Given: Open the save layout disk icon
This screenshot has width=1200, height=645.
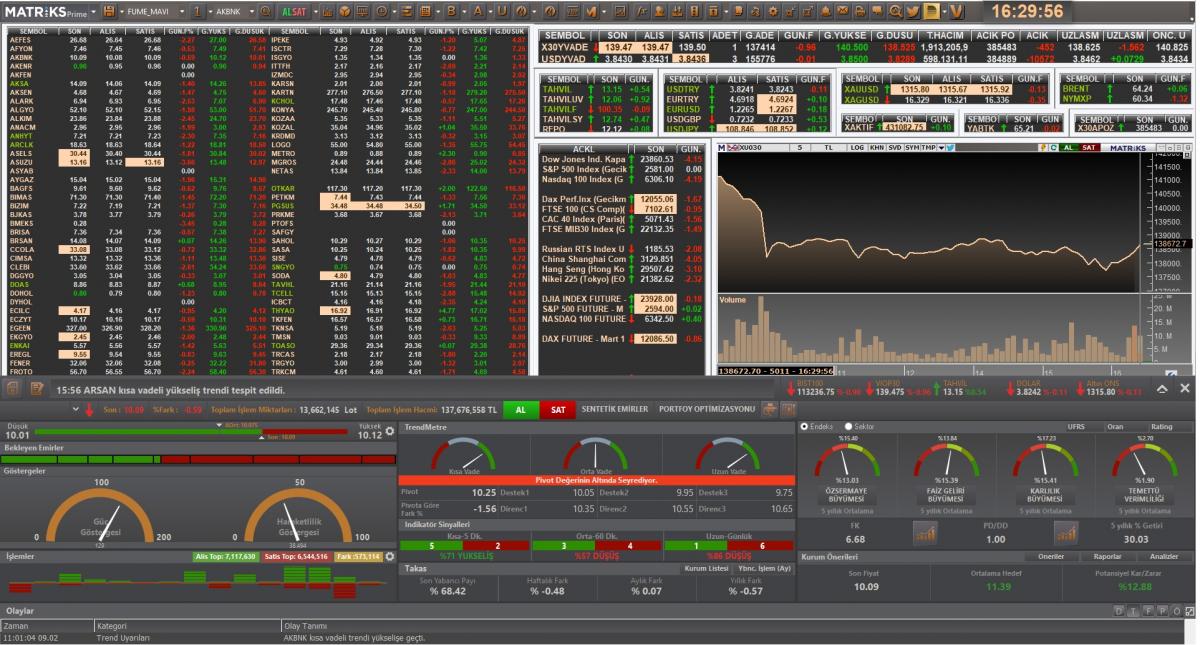Looking at the screenshot, I should pos(109,11).
